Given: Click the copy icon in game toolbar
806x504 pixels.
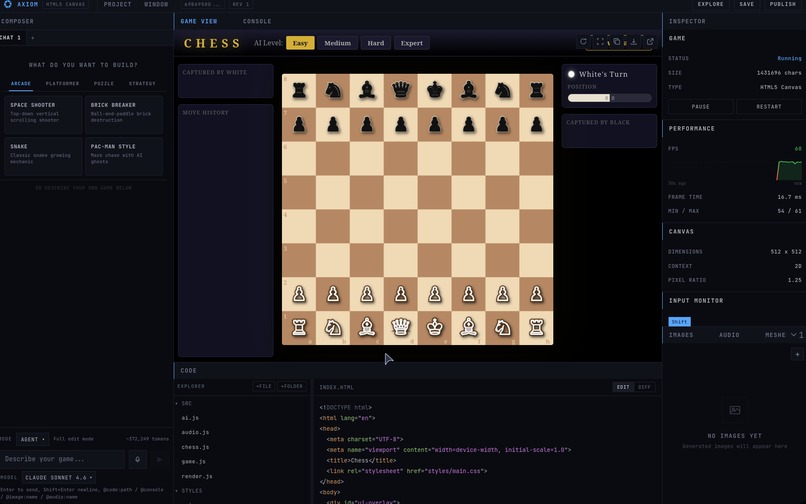Looking at the screenshot, I should tap(617, 42).
